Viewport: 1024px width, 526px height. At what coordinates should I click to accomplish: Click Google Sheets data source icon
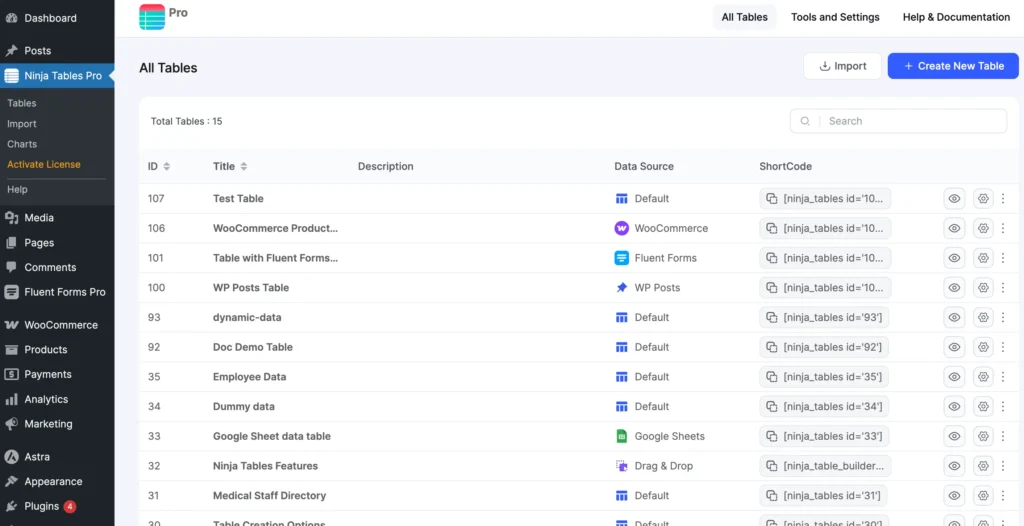point(622,436)
